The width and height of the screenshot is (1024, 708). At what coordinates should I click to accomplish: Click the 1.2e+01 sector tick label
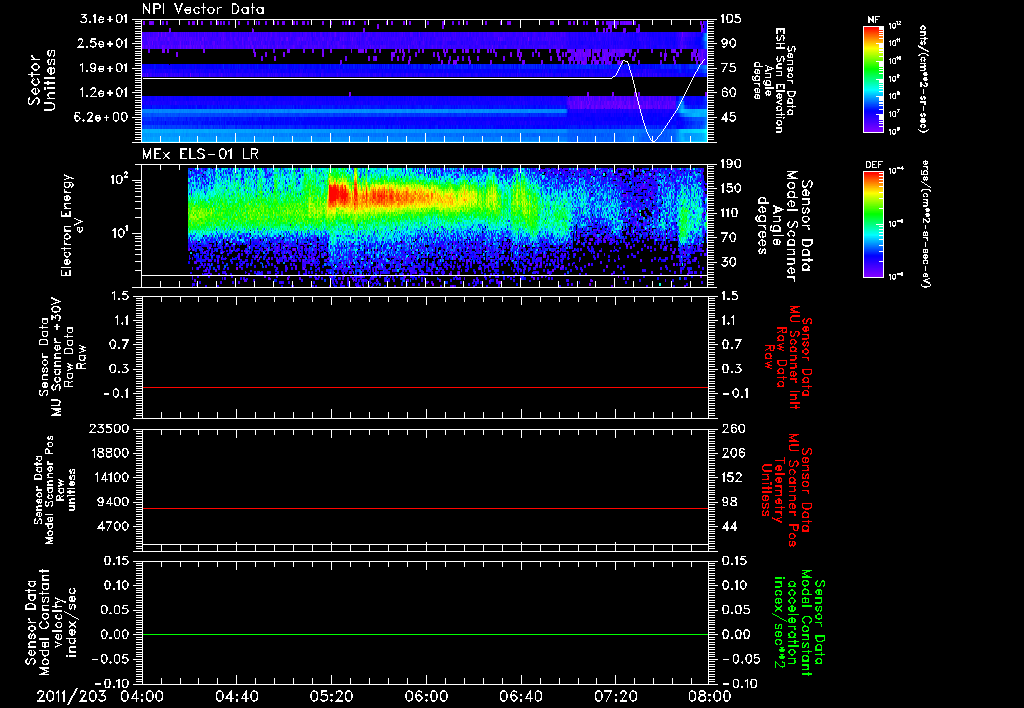pyautogui.click(x=104, y=93)
